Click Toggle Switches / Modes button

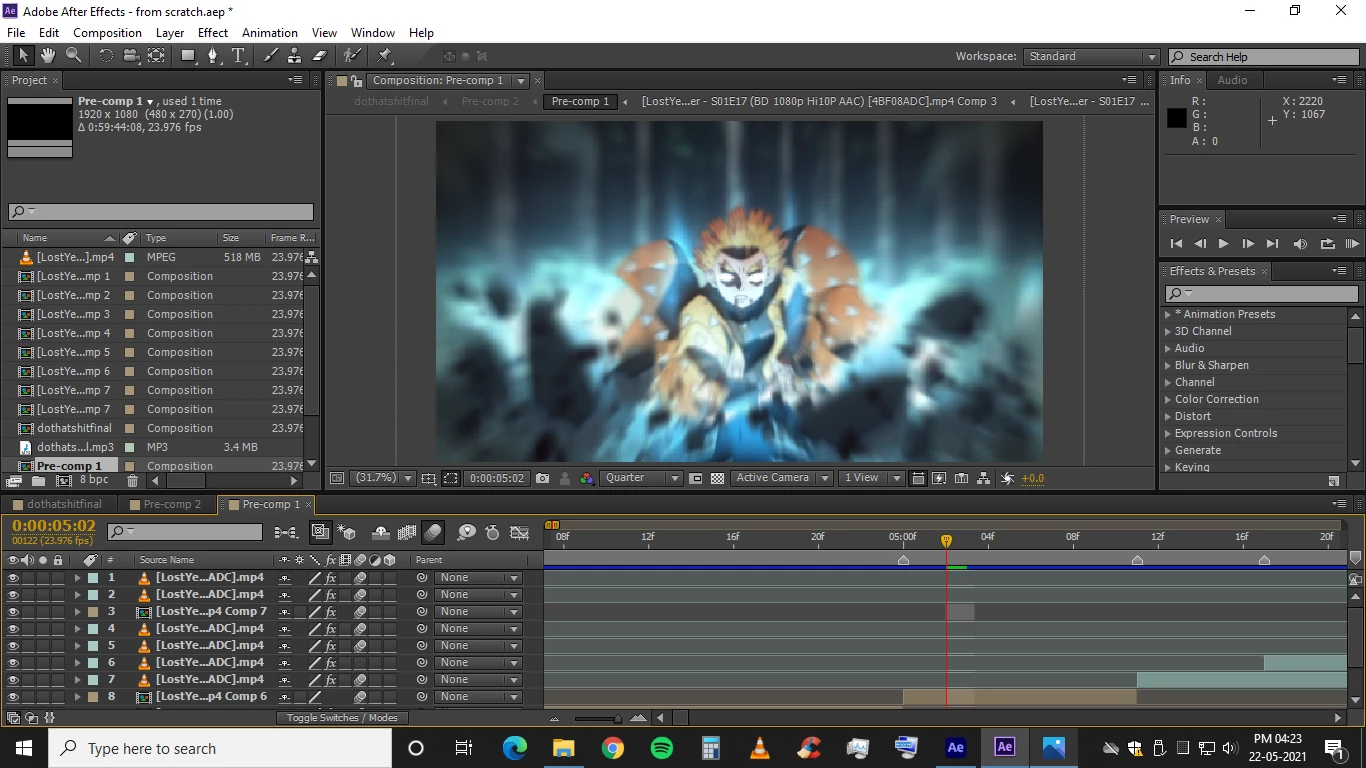point(342,718)
